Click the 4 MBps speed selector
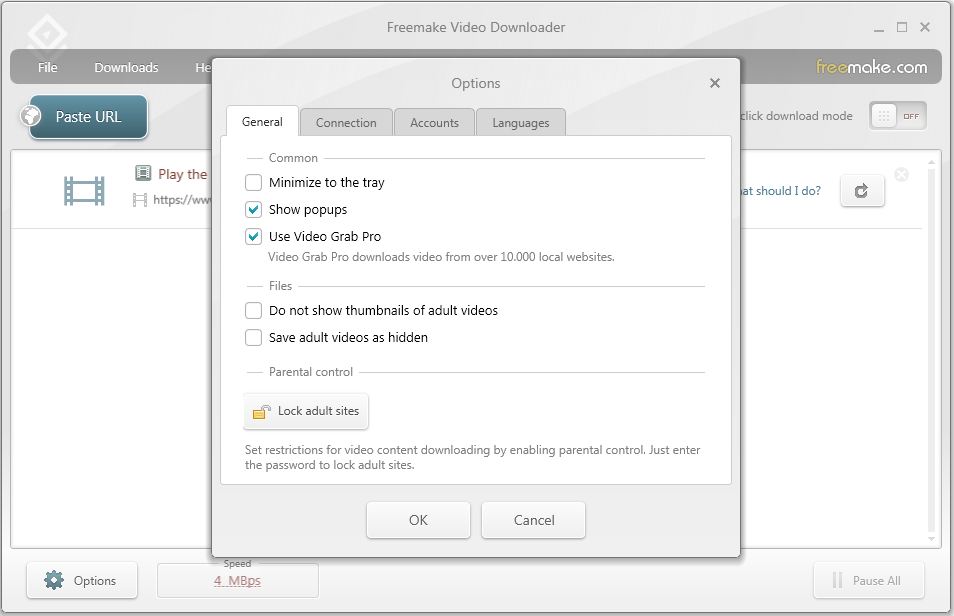This screenshot has height=616, width=954. coord(237,581)
